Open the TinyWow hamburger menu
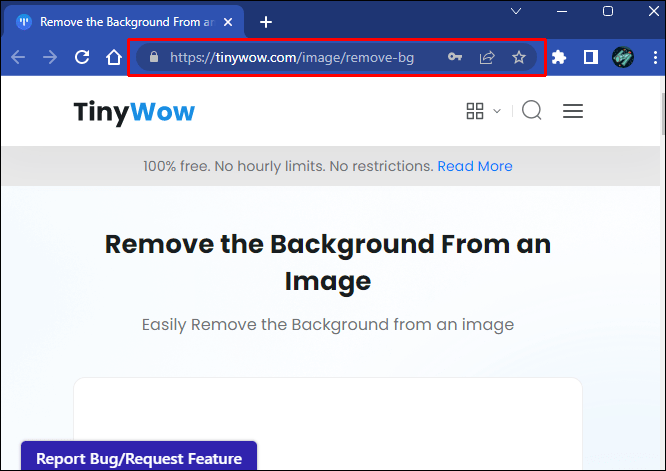 (573, 111)
